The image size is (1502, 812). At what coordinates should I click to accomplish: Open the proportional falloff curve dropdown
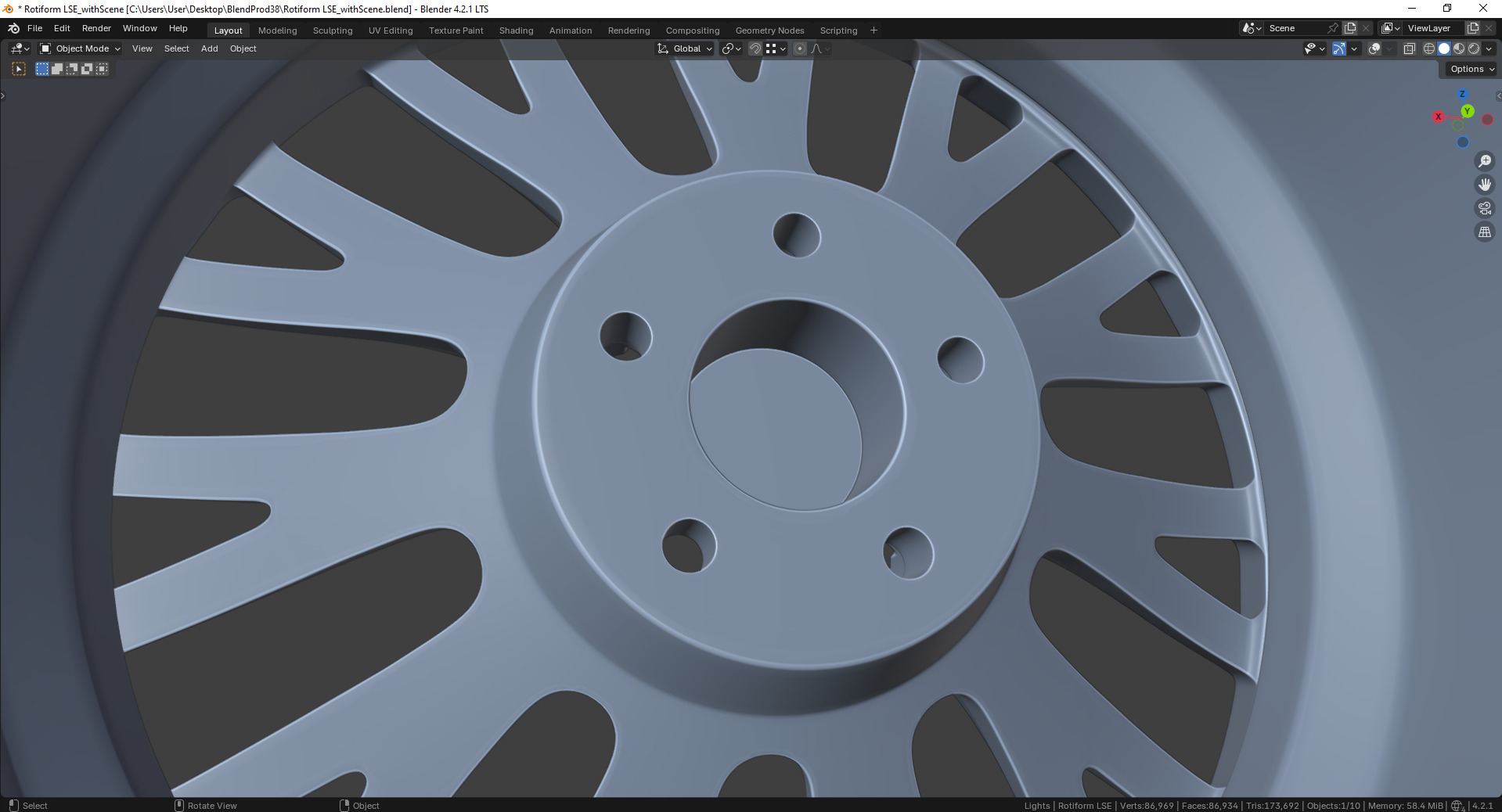coord(819,49)
